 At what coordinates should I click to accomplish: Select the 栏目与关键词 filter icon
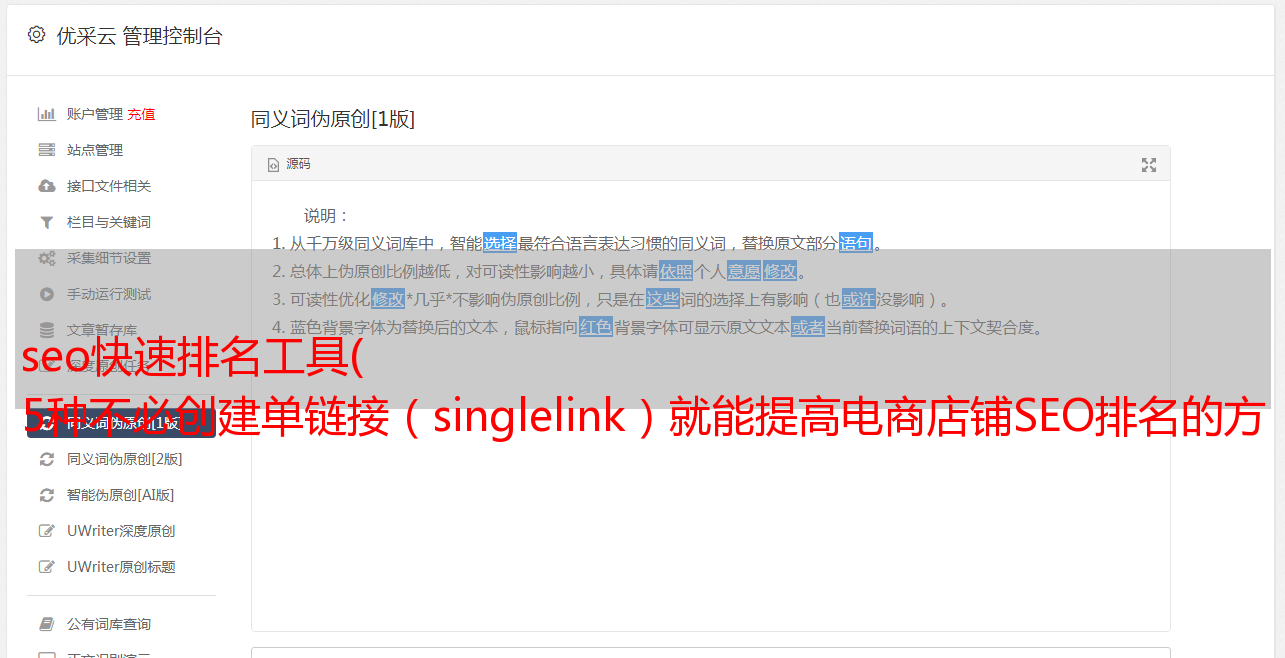(46, 222)
